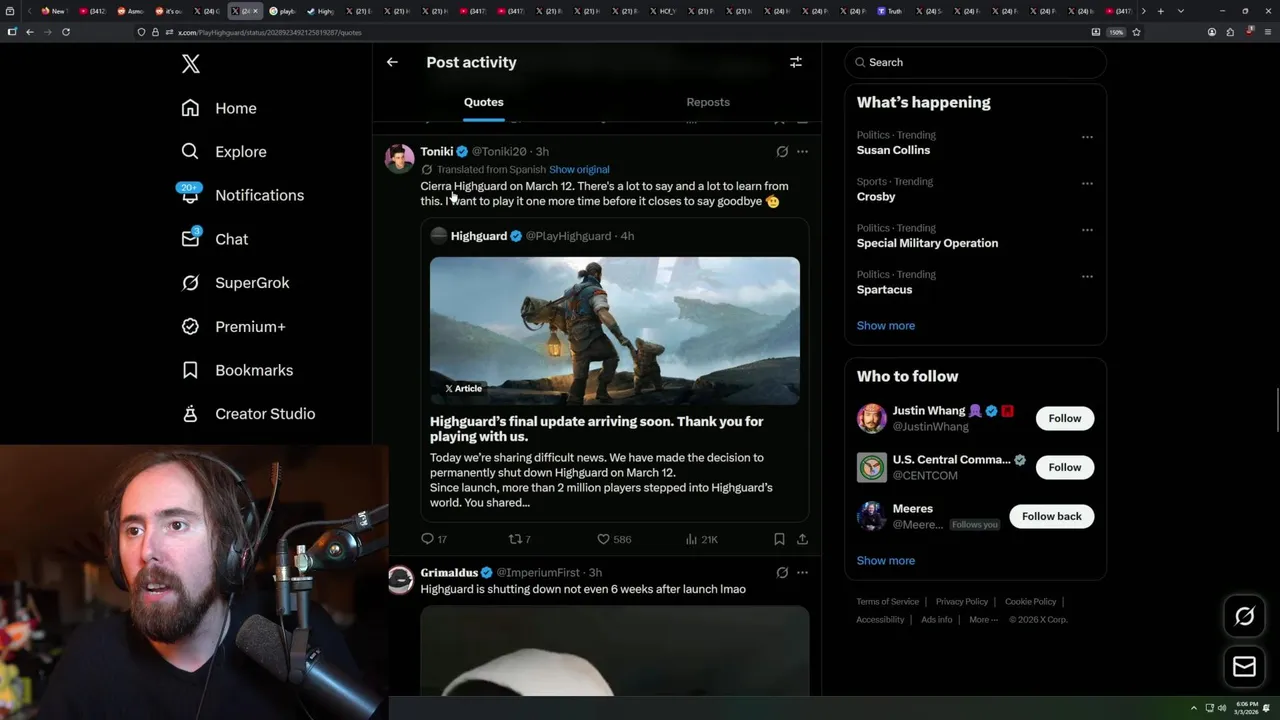The height and width of the screenshot is (720, 1280).
Task: Follow back Meeres
Action: pos(1052,516)
